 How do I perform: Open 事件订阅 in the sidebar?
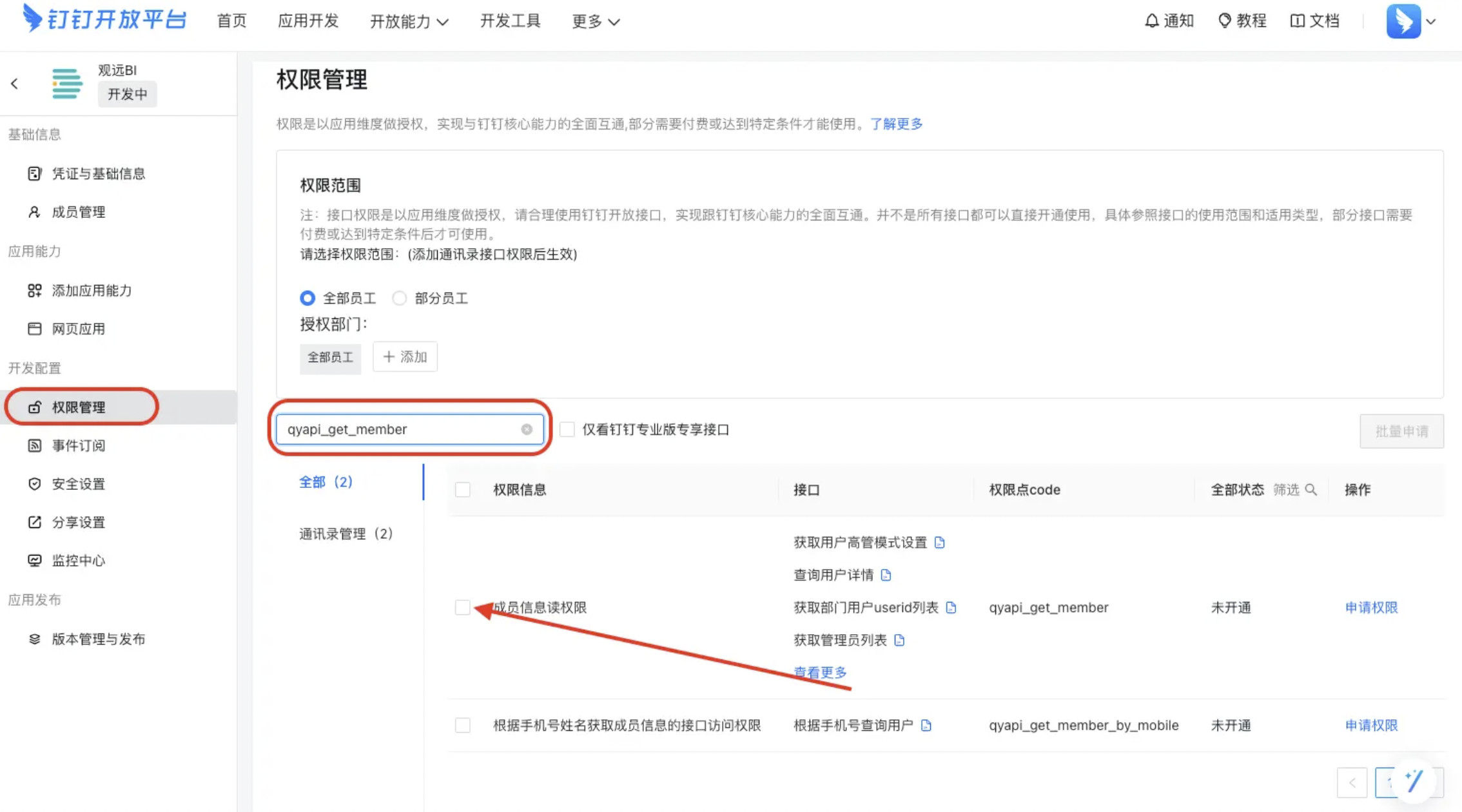(x=78, y=445)
